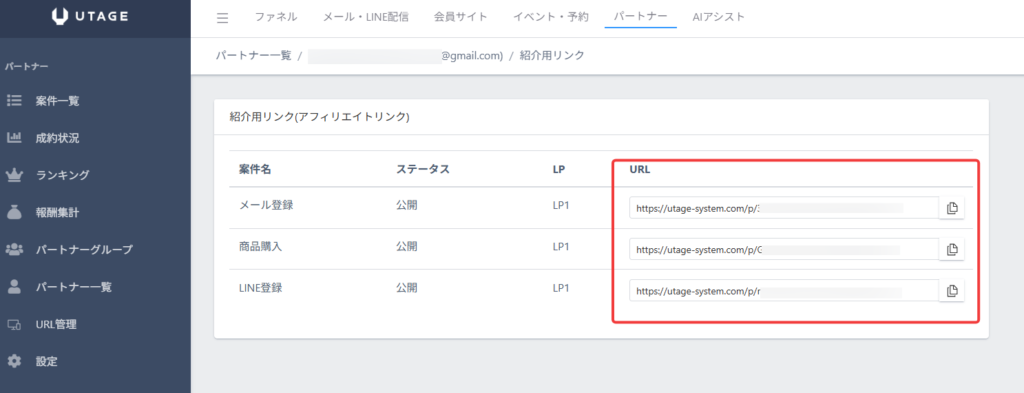Click the メール登録 URL input field

(784, 208)
